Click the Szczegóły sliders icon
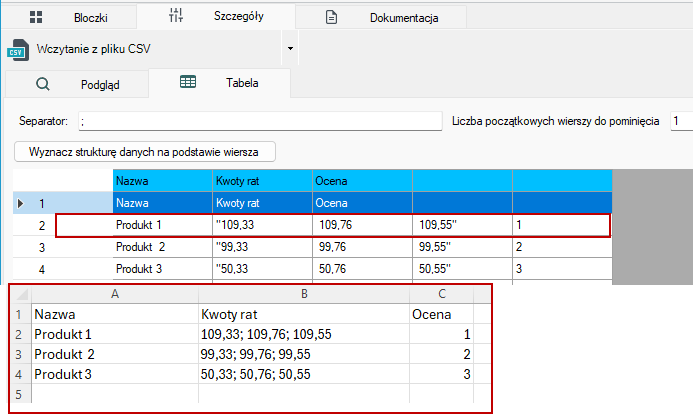The image size is (693, 414). [175, 15]
